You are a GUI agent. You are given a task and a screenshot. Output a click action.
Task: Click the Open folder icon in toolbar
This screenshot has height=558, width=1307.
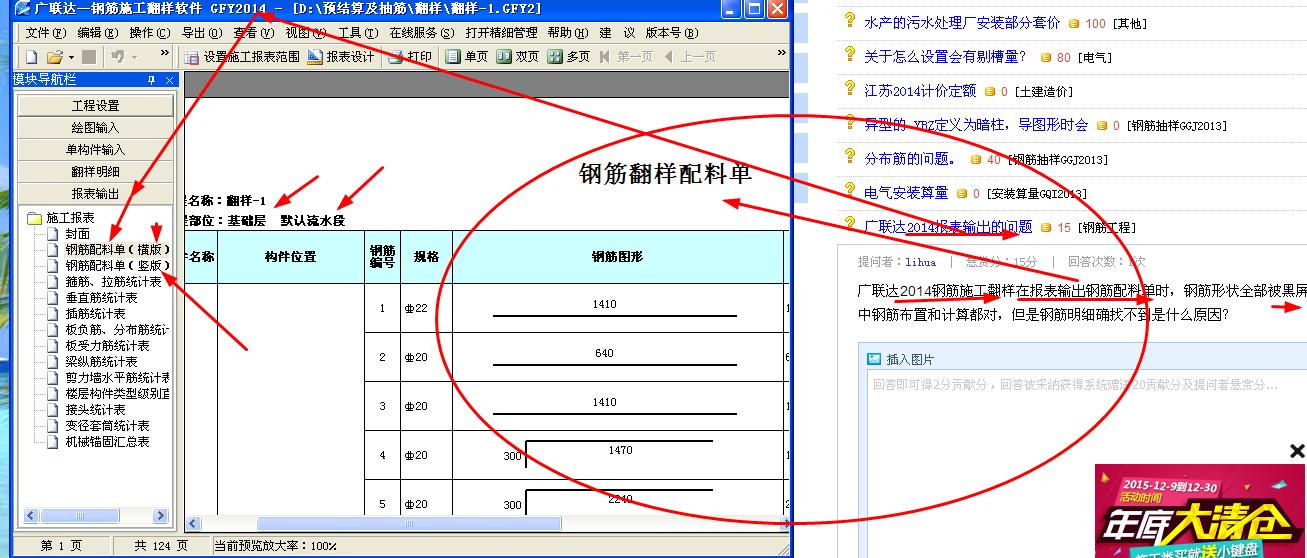[x=55, y=57]
